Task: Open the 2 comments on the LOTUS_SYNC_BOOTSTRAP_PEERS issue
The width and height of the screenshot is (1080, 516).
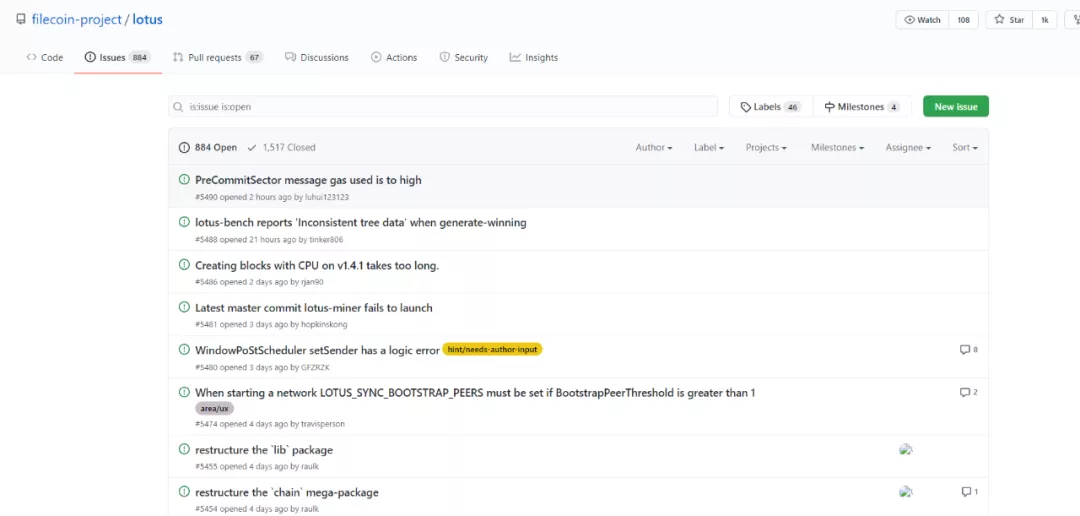Action: (968, 392)
